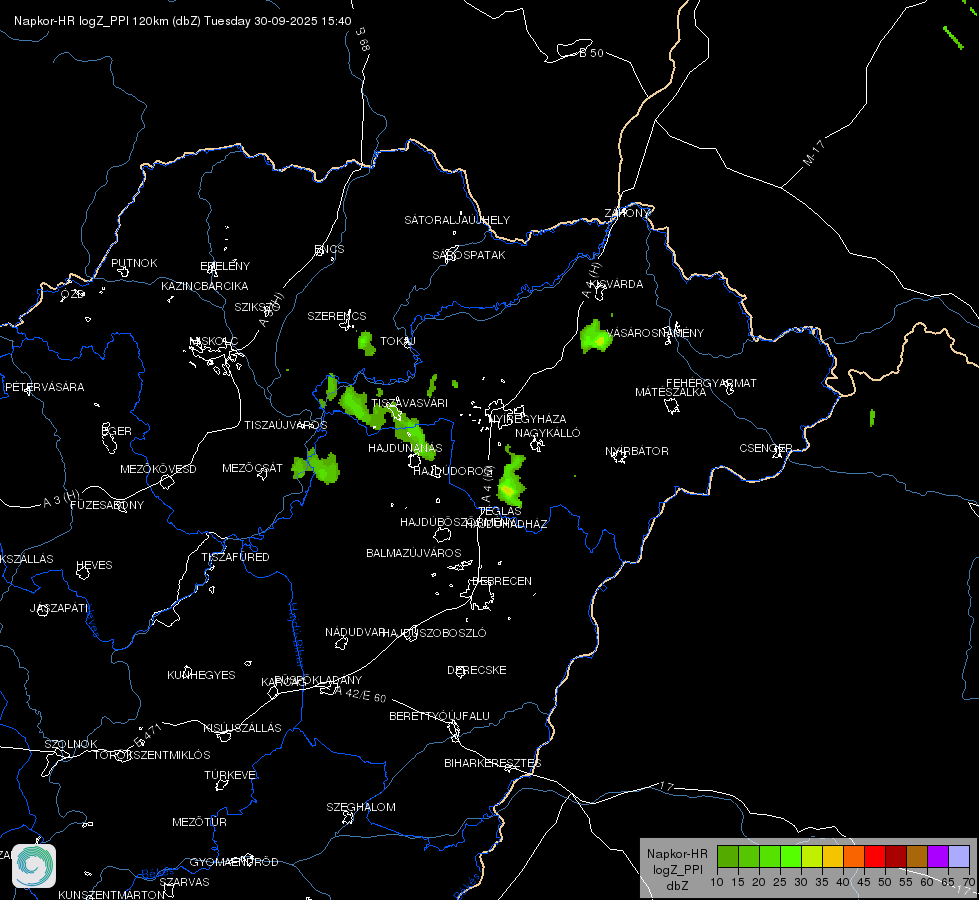The width and height of the screenshot is (979, 900).
Task: Select the 45-50 dBZ bright red legend swatch
Action: click(x=875, y=857)
